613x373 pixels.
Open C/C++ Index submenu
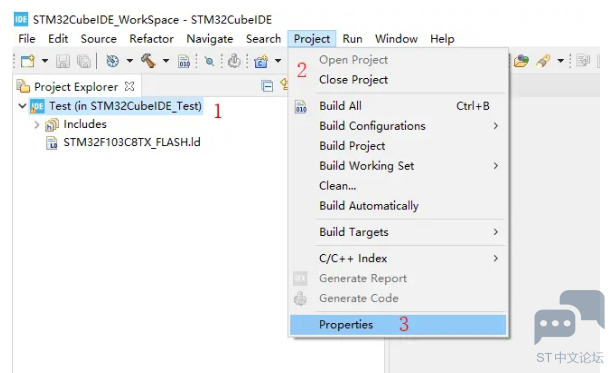pos(399,258)
